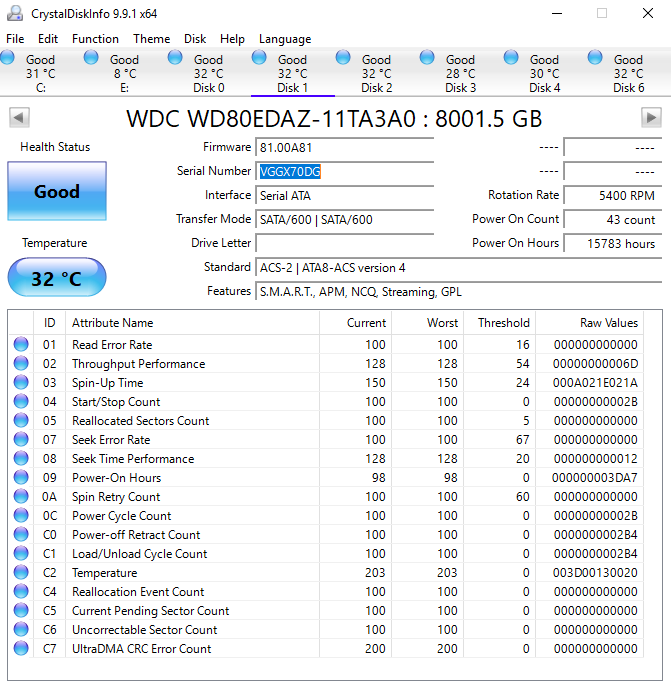Image resolution: width=671 pixels, height=689 pixels.
Task: Open the Edit menu
Action: pyautogui.click(x=48, y=39)
